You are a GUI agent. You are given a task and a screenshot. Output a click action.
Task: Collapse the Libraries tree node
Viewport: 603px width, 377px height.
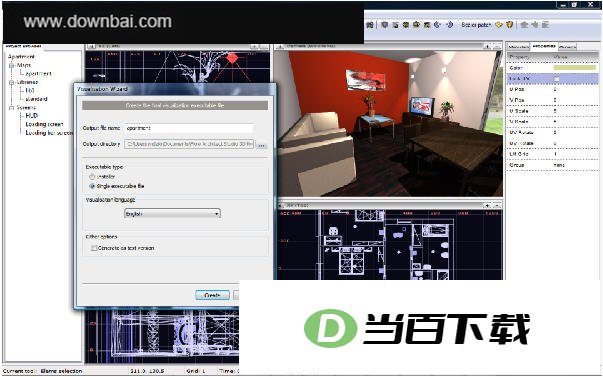pyautogui.click(x=12, y=82)
